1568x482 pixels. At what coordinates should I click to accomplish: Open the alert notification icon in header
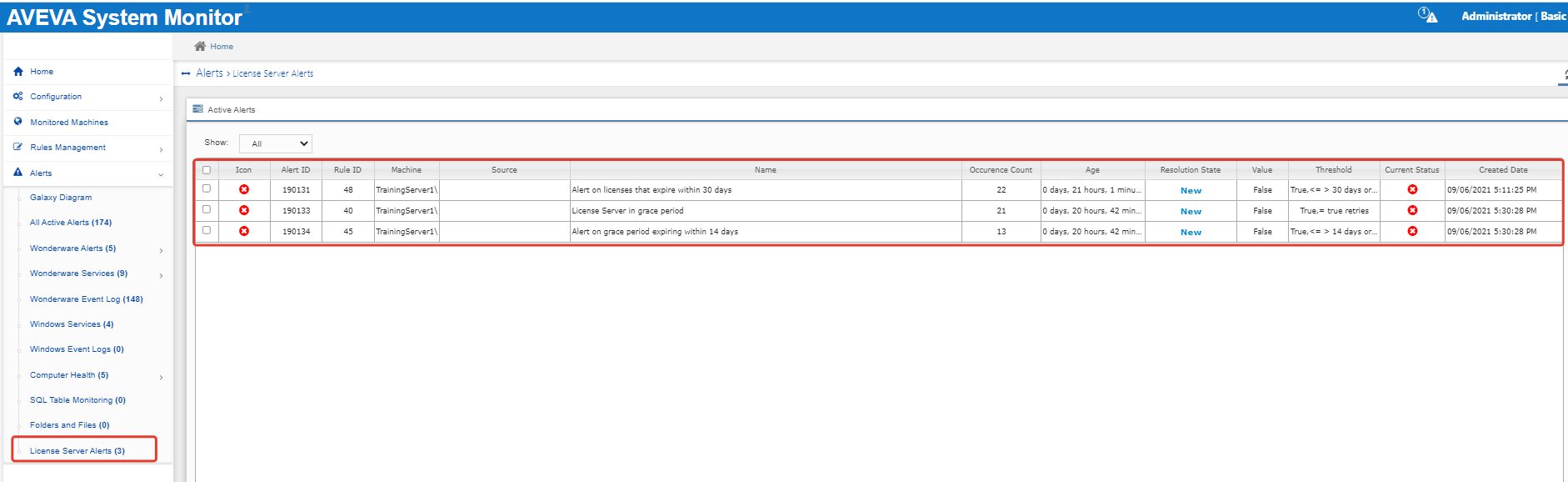click(1428, 15)
